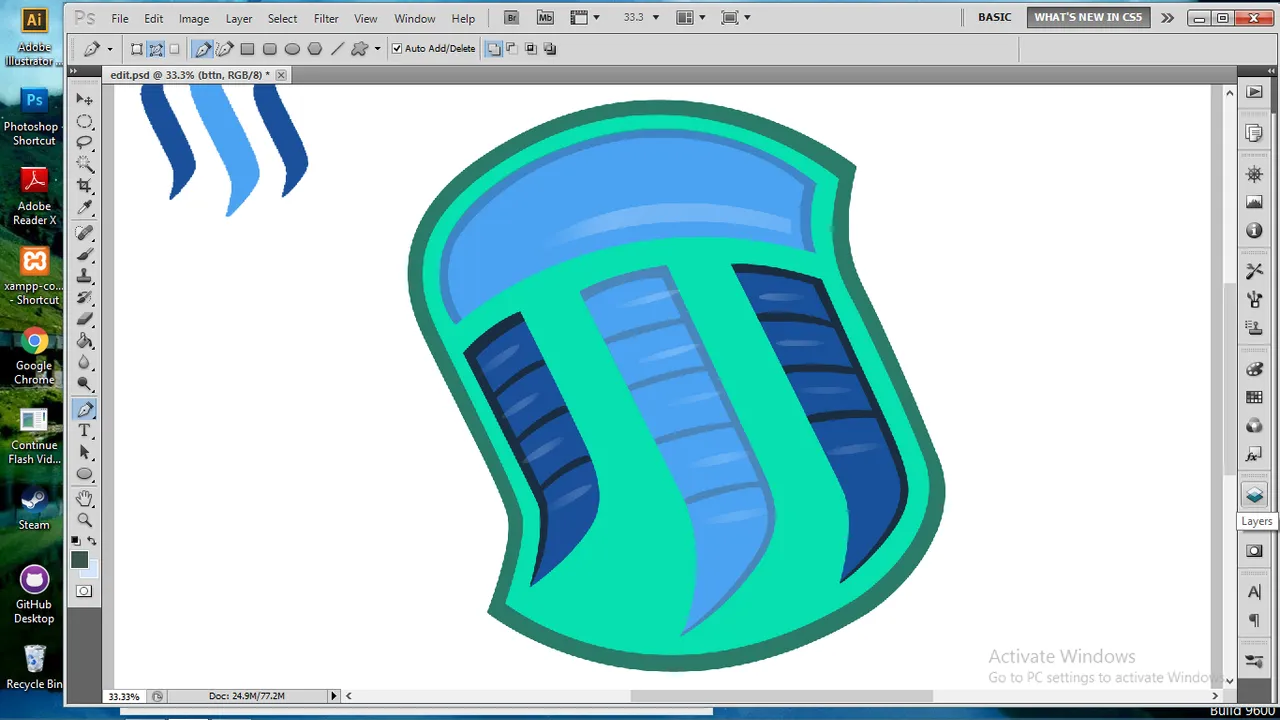The image size is (1280, 720).
Task: Open the Pen tool preset picker dropdown
Action: click(x=109, y=48)
